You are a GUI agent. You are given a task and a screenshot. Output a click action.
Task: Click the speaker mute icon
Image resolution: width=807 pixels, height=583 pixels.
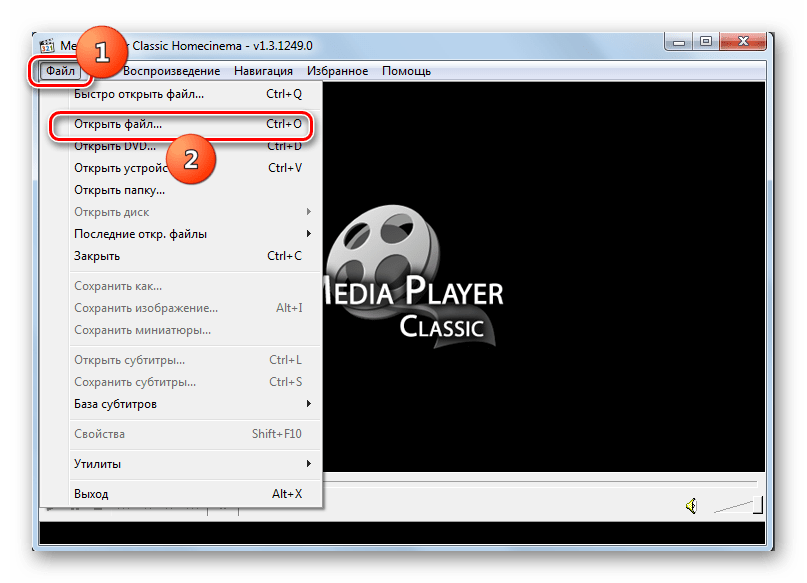coord(692,506)
